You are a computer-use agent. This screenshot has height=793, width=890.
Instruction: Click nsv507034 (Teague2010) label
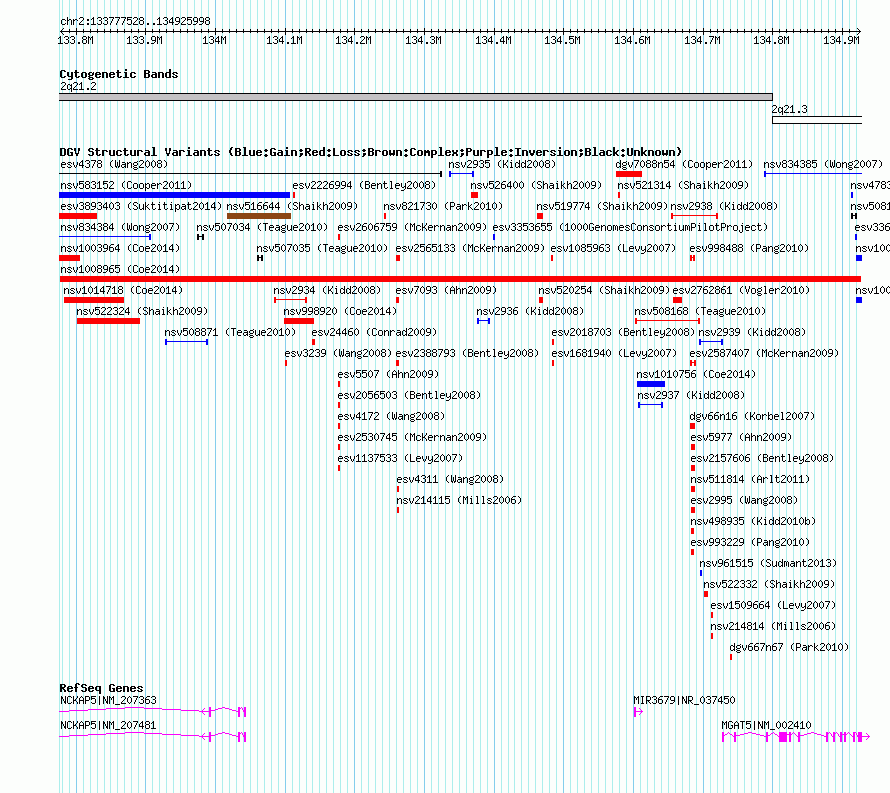262,227
